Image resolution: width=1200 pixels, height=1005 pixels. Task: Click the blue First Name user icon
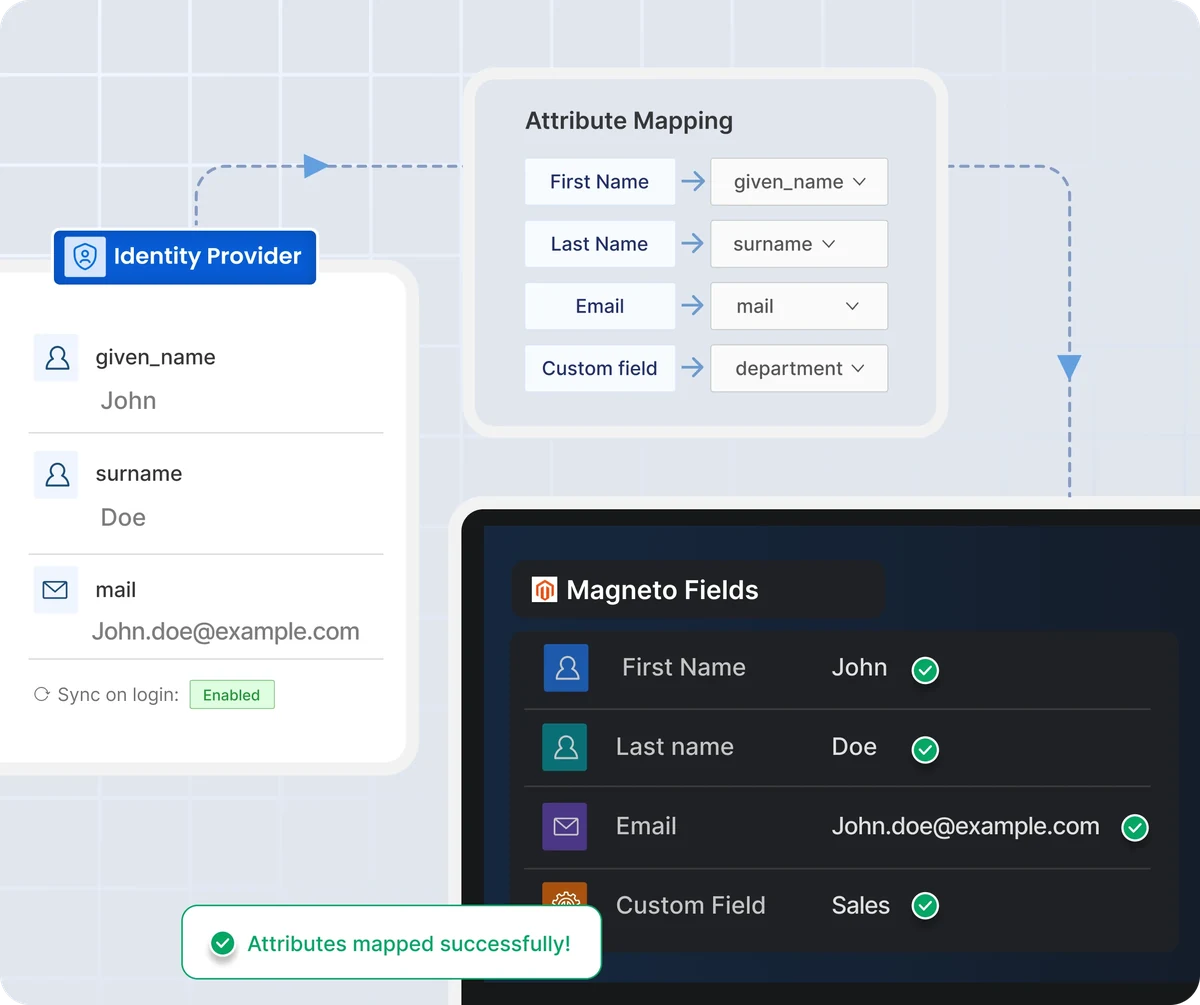566,668
